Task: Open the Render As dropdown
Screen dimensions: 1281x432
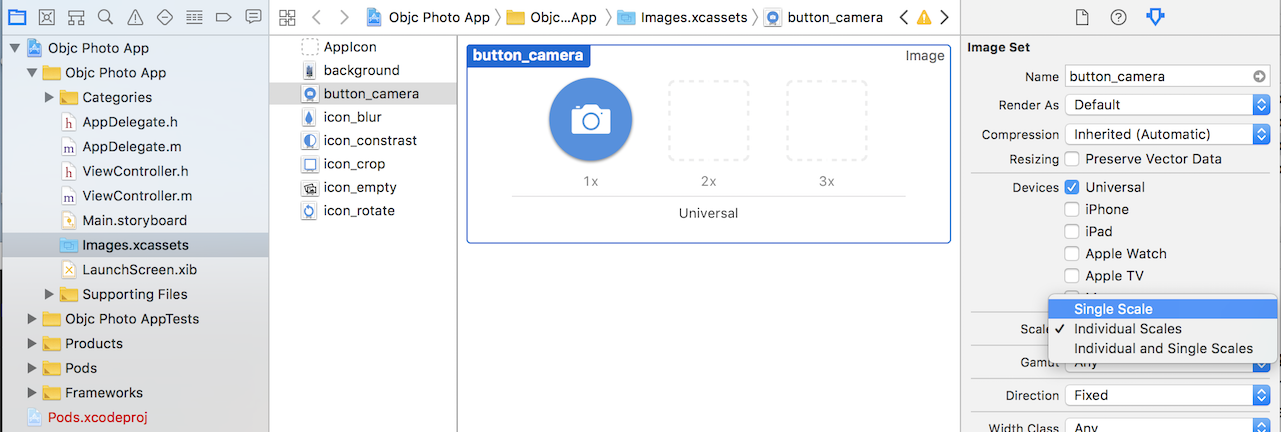Action: click(1167, 105)
